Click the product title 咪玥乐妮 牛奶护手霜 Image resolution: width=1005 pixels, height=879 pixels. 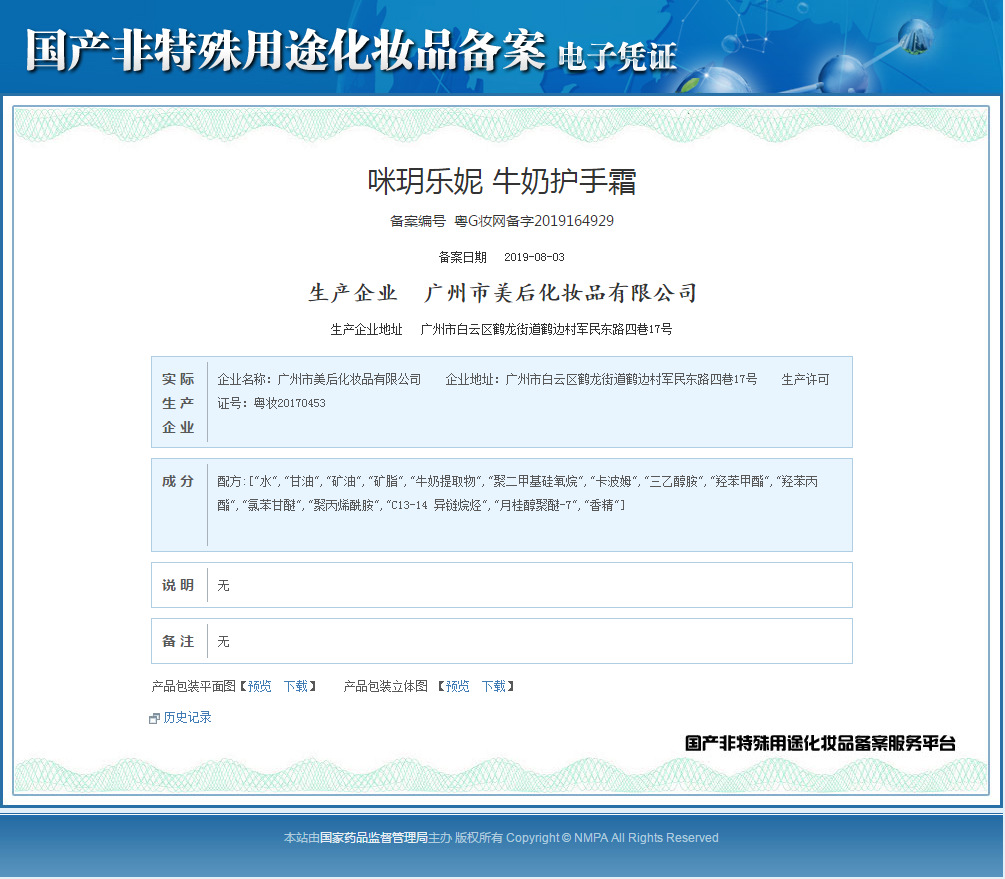pyautogui.click(x=502, y=181)
